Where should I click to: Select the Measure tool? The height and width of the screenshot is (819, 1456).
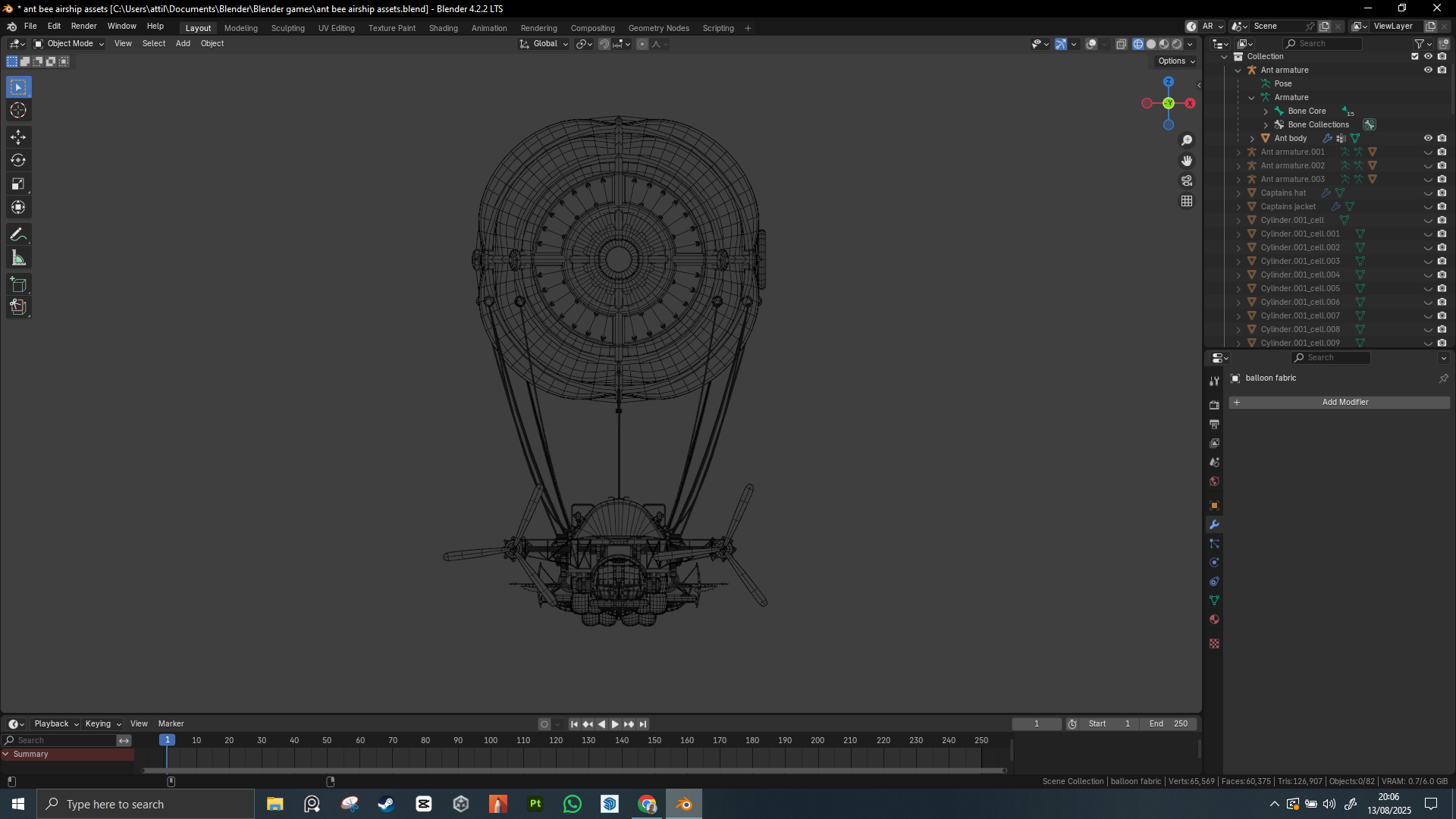click(x=18, y=259)
